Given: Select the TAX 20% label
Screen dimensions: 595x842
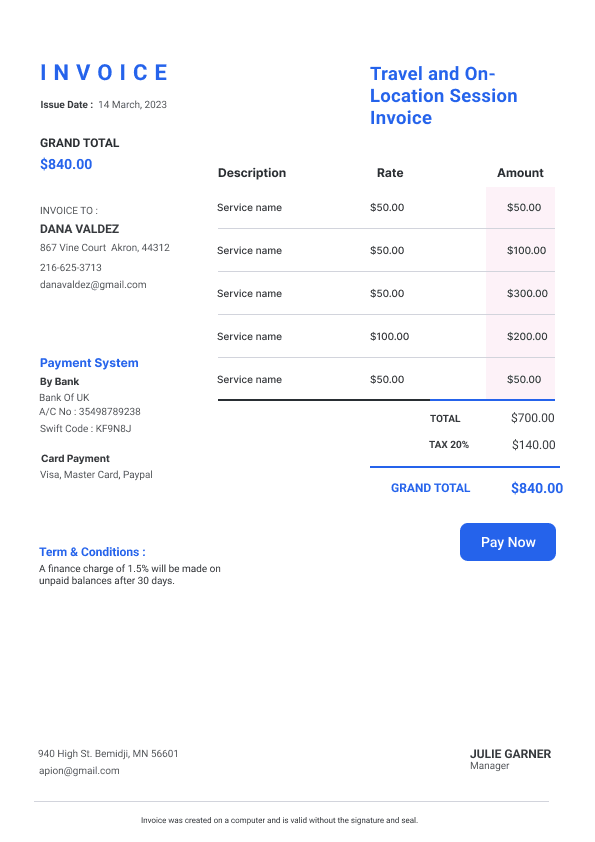Looking at the screenshot, I should (x=448, y=445).
